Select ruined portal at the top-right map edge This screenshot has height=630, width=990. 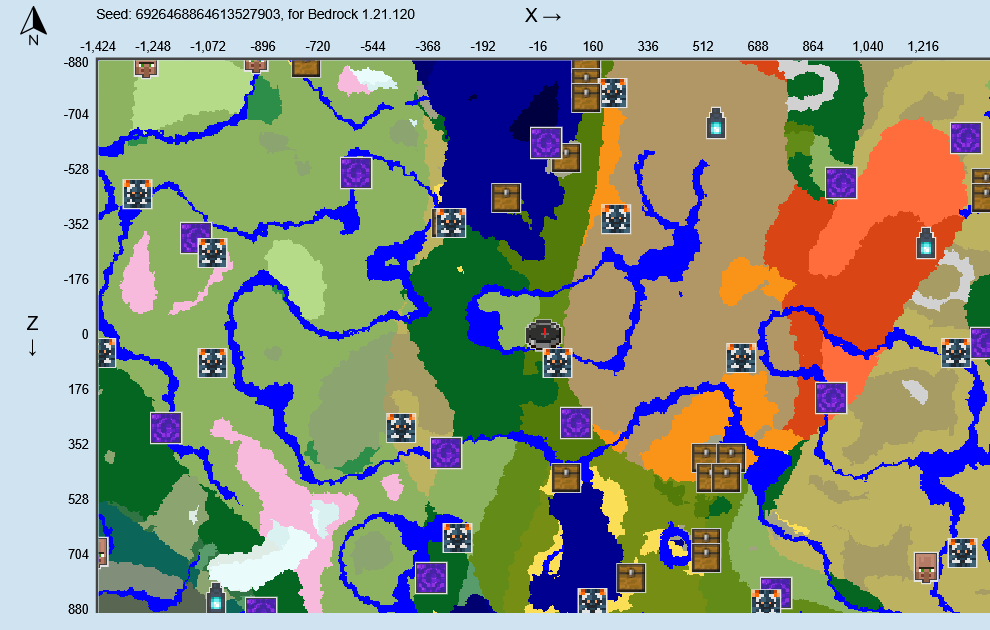click(966, 138)
